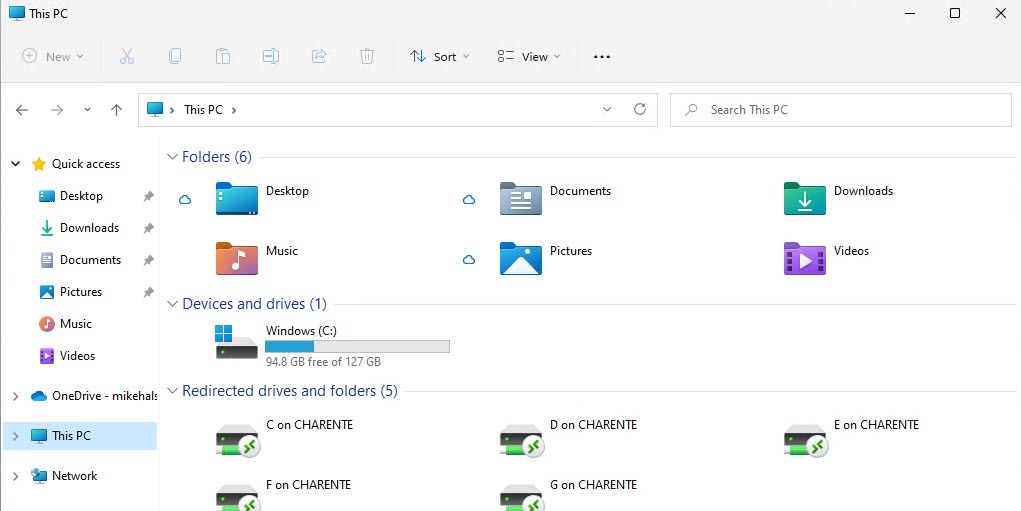Click the Copy icon in toolbar
Screen dimensions: 1021x511
tap(175, 57)
